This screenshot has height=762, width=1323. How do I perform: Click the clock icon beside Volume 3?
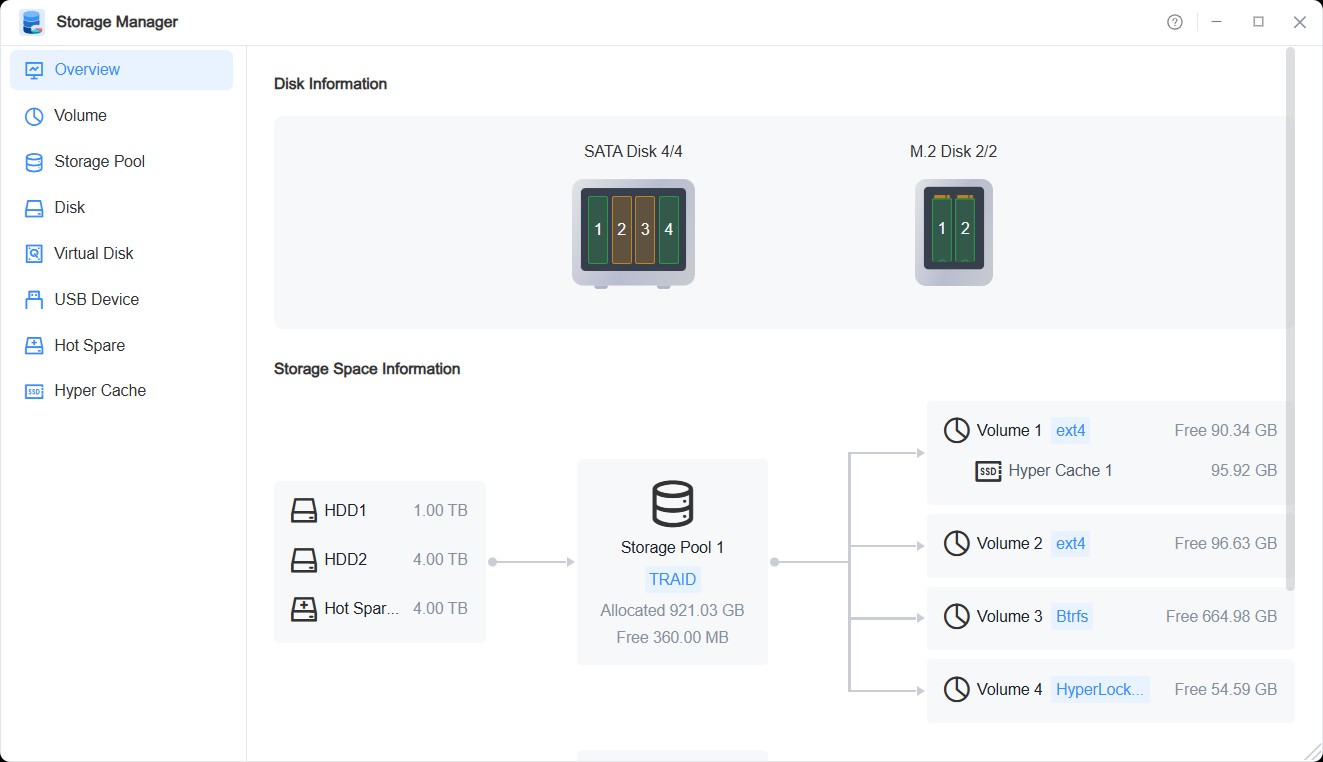(955, 616)
